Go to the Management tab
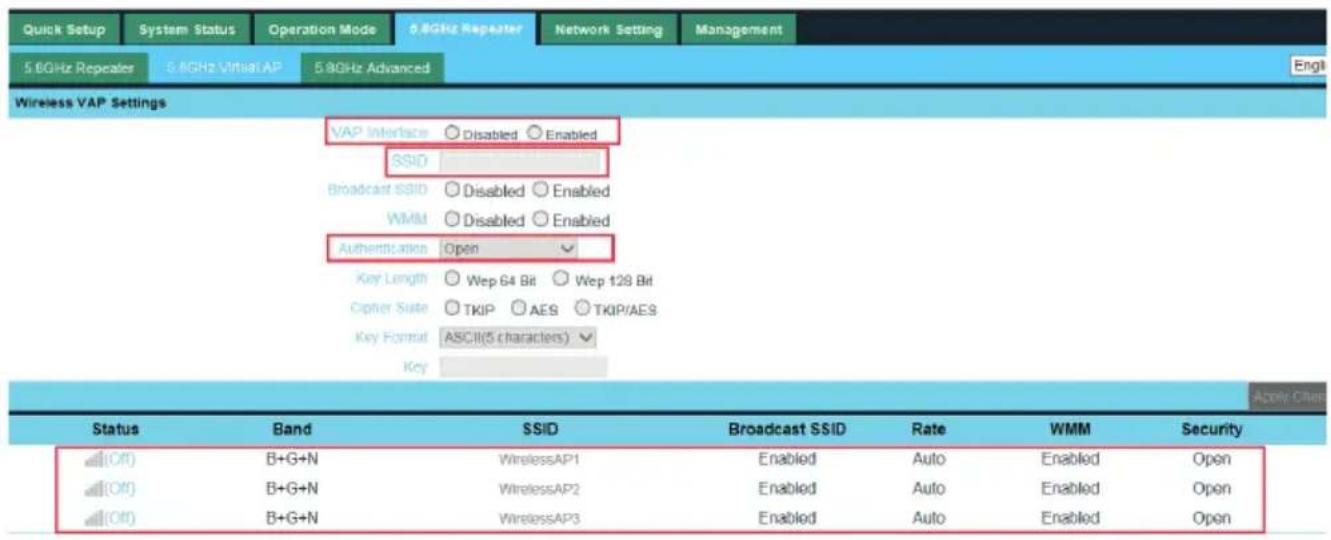1331x540 pixels. [739, 29]
